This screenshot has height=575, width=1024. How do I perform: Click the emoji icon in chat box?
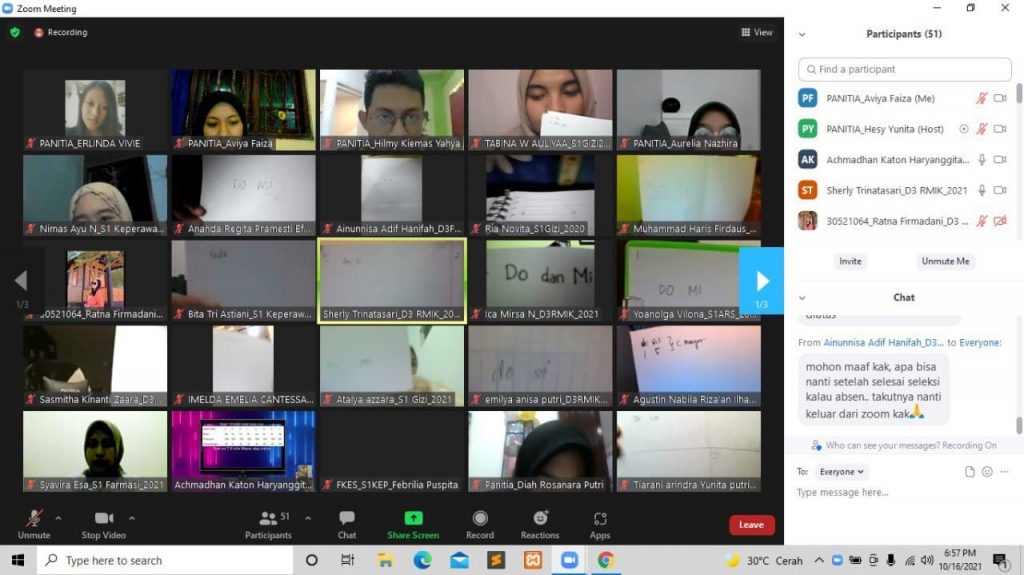point(987,472)
